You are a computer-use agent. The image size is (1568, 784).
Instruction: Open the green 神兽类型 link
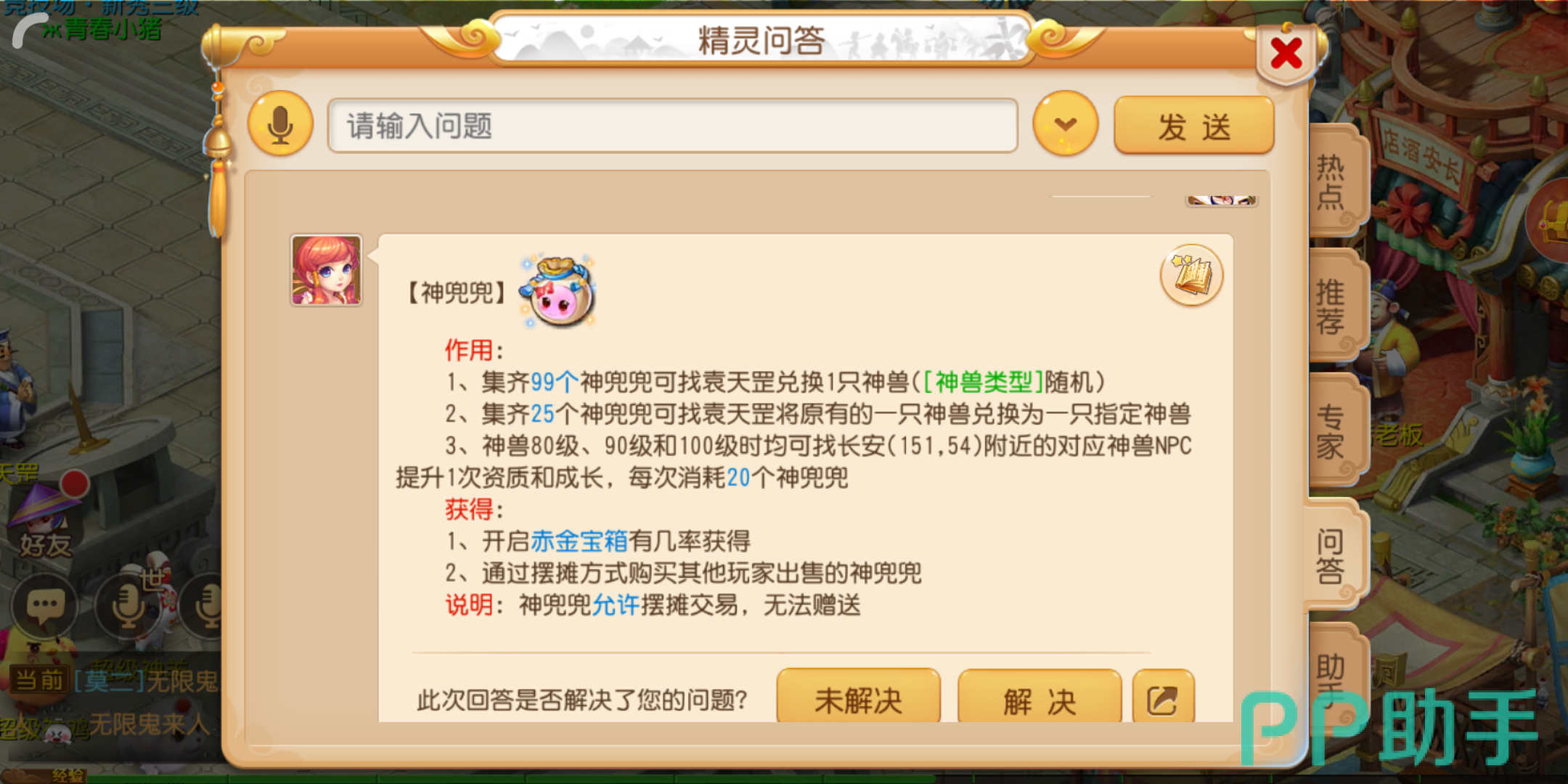click(x=983, y=382)
